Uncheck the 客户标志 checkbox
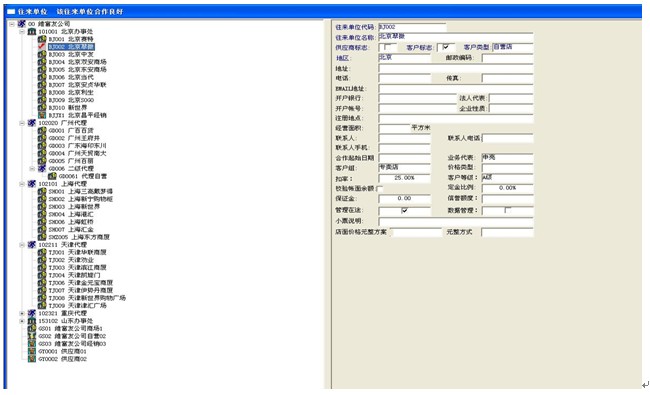The width and height of the screenshot is (650, 395). point(446,47)
